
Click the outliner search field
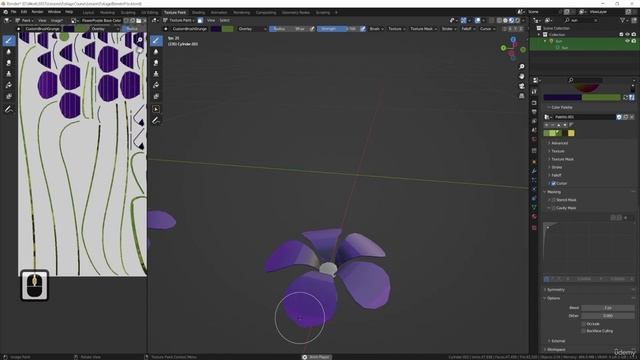pyautogui.click(x=582, y=20)
